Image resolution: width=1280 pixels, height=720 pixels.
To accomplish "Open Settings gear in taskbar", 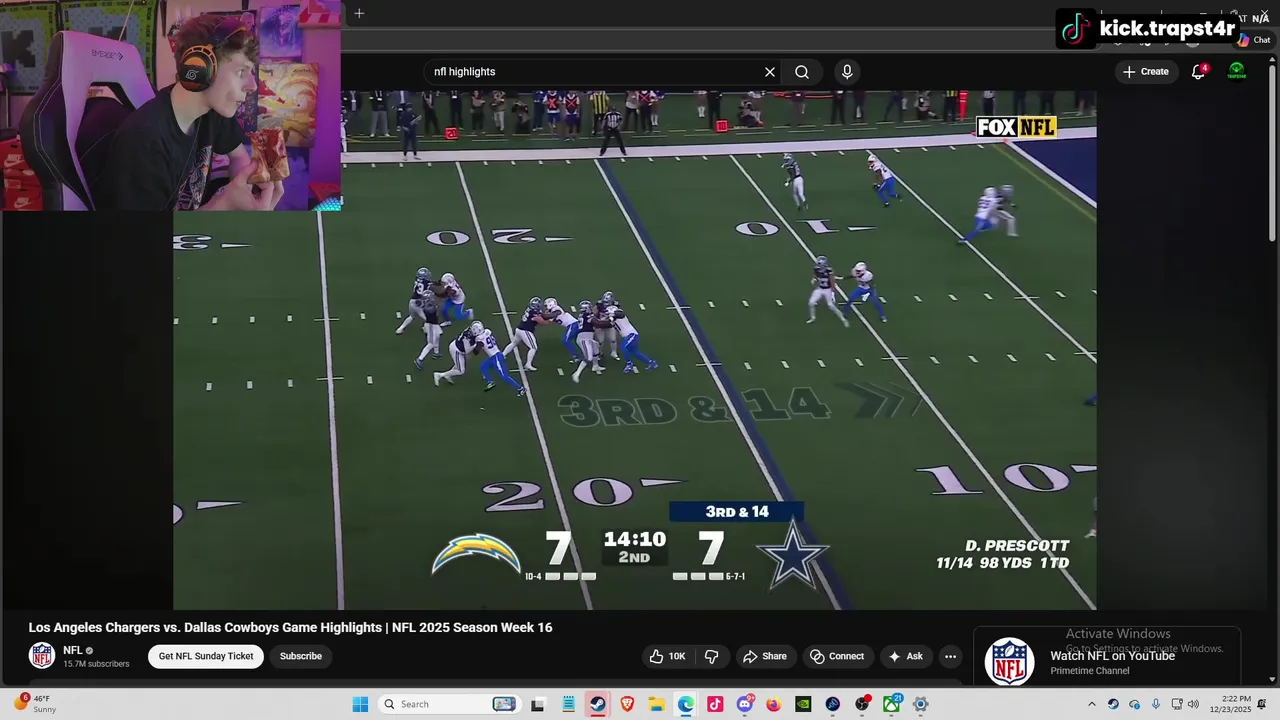I will [x=921, y=704].
